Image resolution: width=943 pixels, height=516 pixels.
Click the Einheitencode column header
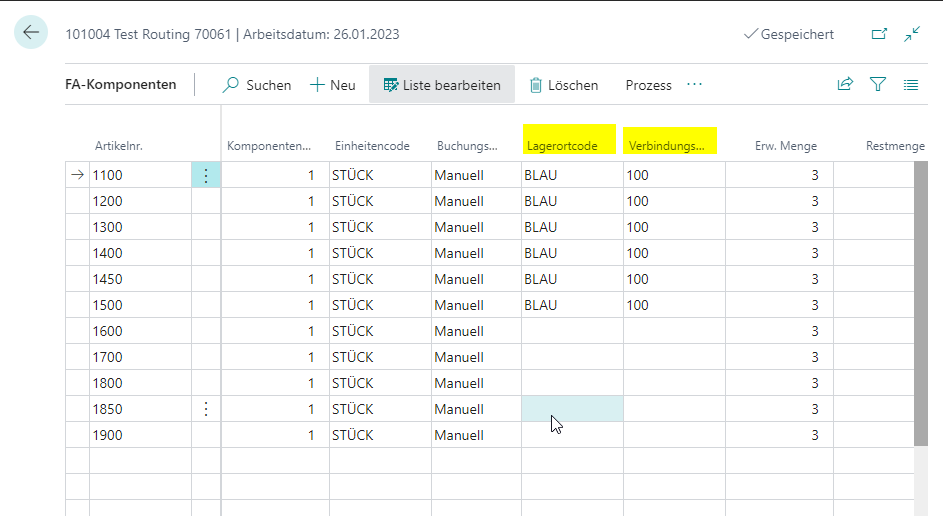click(x=372, y=146)
